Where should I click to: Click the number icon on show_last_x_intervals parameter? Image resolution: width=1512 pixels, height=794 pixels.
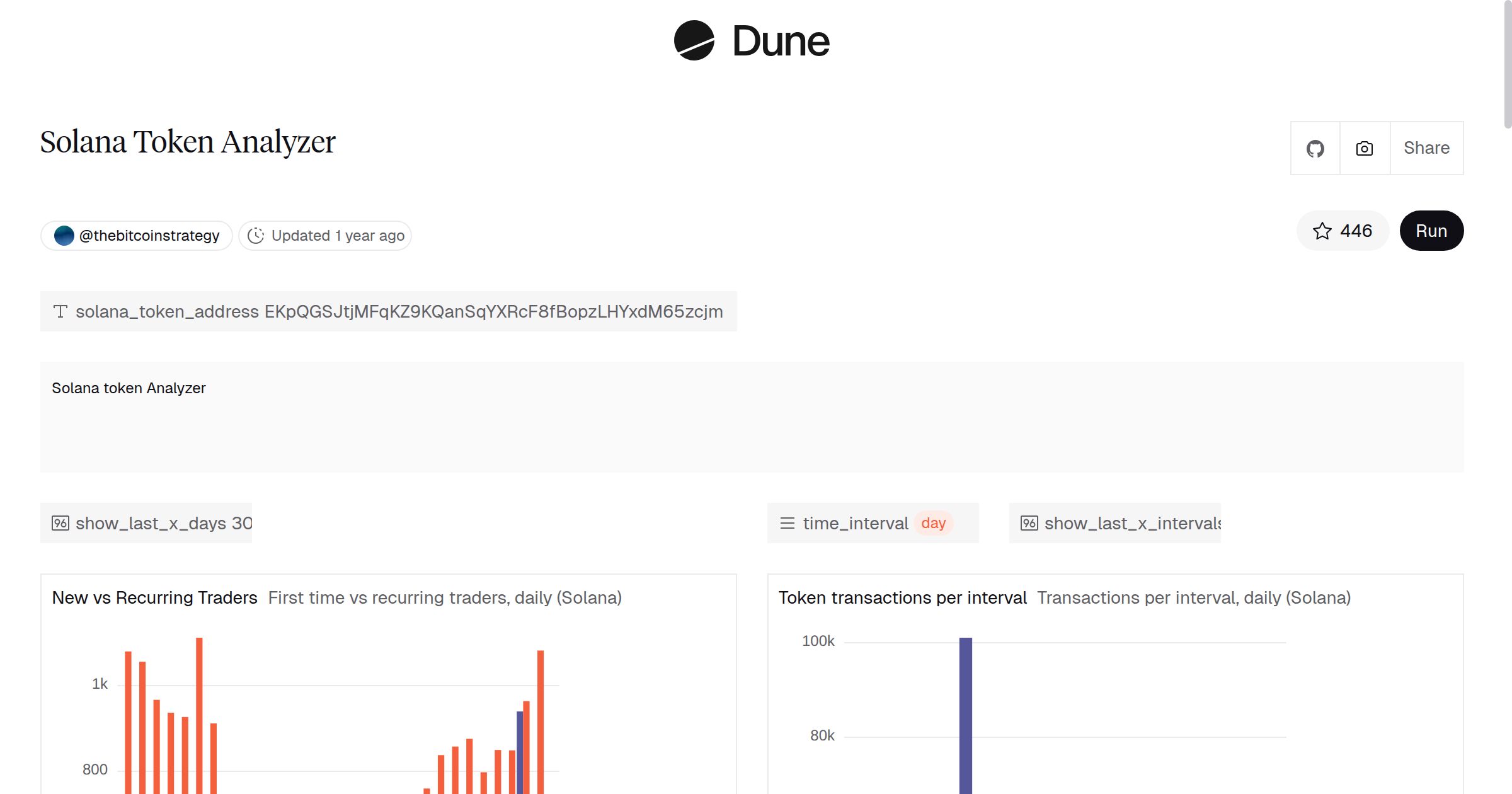coord(1029,522)
